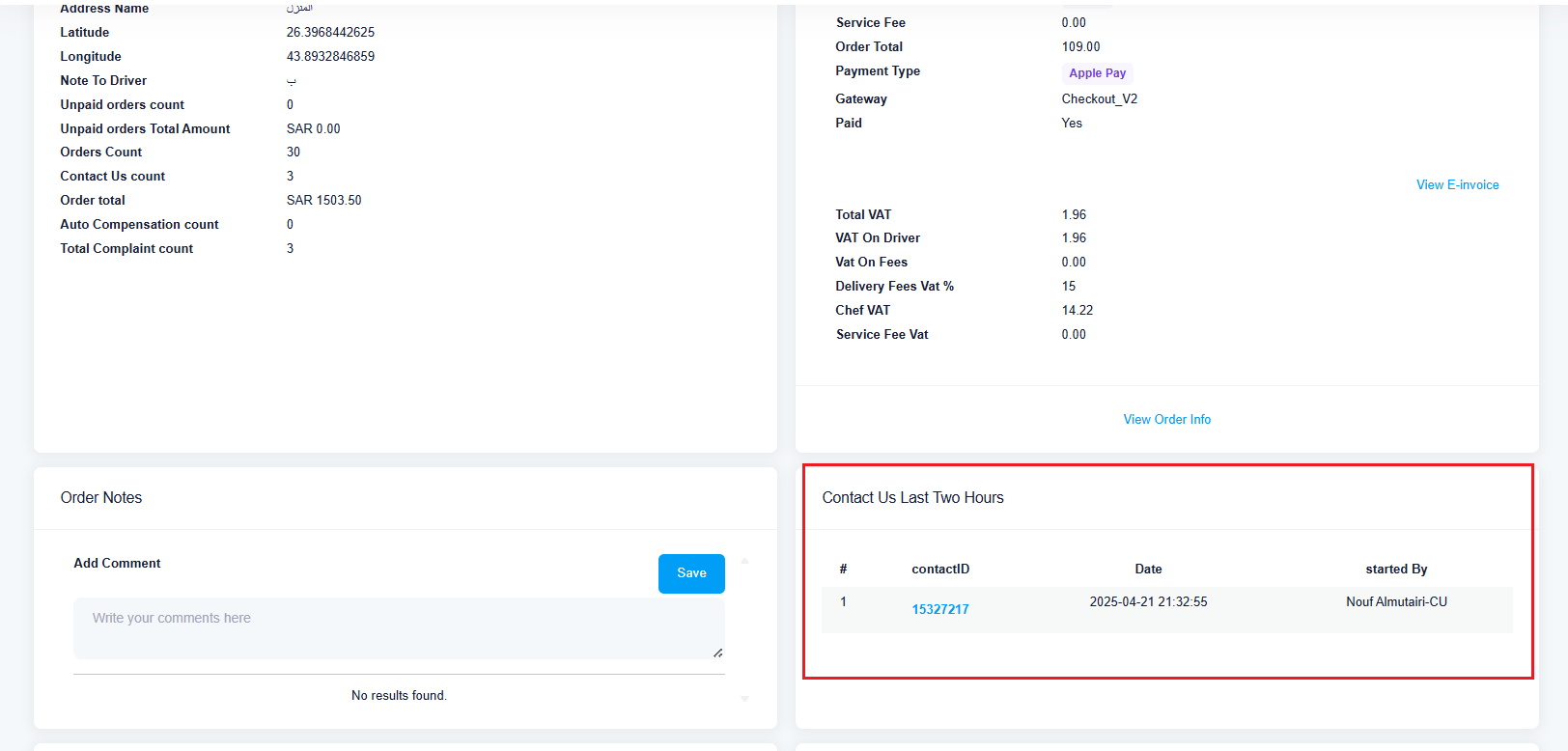This screenshot has width=1568, height=751.
Task: Click the Order total value SAR 1503.50
Action: pyautogui.click(x=323, y=201)
